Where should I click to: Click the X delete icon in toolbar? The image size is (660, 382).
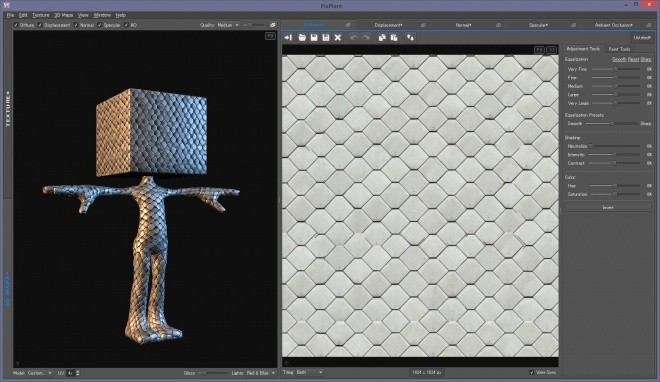(x=338, y=37)
